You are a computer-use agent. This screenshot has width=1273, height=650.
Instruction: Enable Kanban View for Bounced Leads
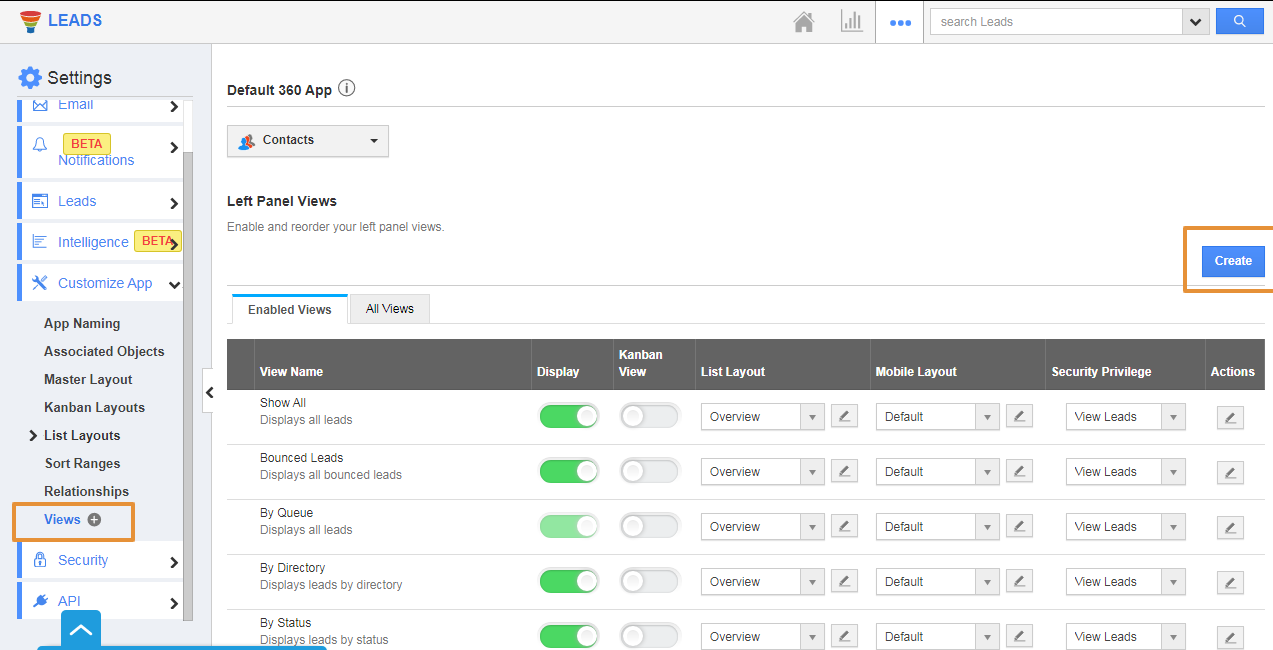tap(649, 471)
